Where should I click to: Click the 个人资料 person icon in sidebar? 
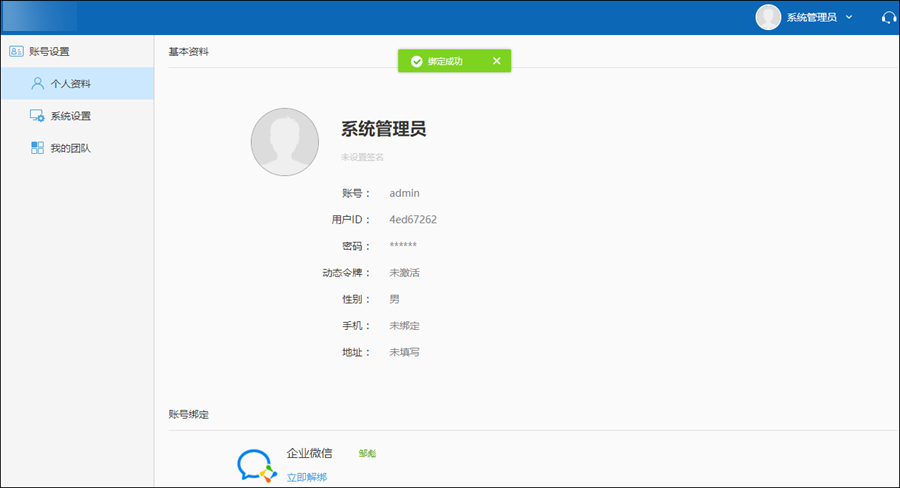37,84
